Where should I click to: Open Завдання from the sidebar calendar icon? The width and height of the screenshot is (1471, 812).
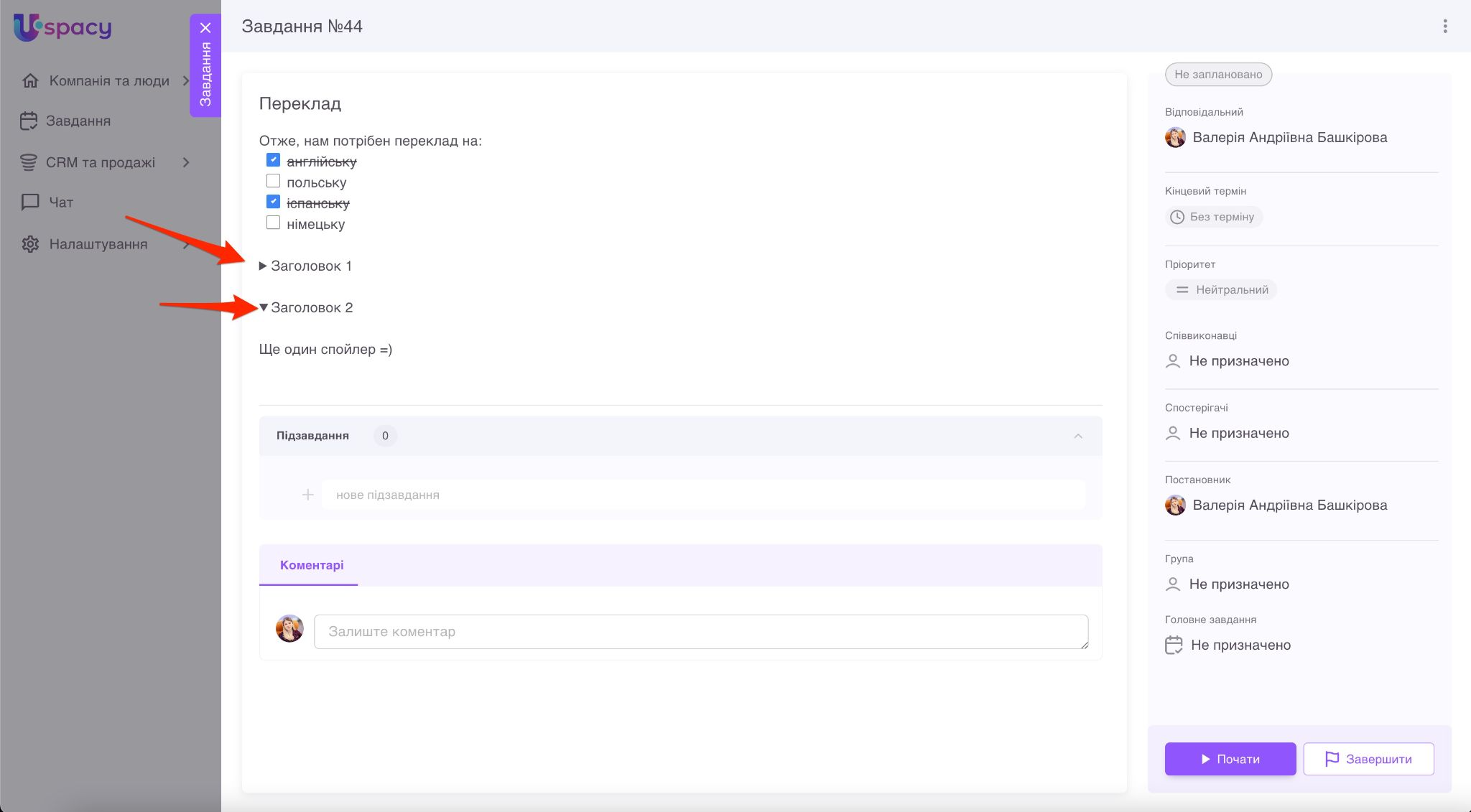point(29,121)
